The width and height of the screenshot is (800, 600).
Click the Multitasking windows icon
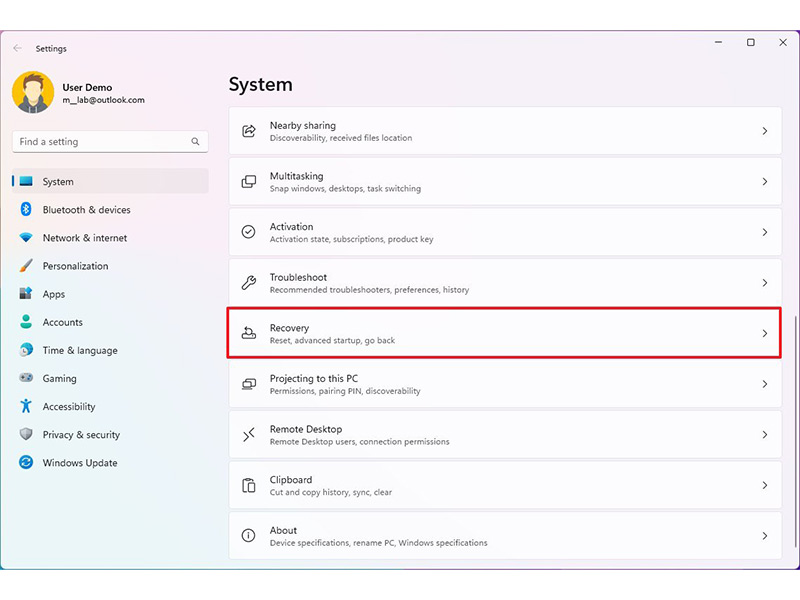pyautogui.click(x=248, y=182)
